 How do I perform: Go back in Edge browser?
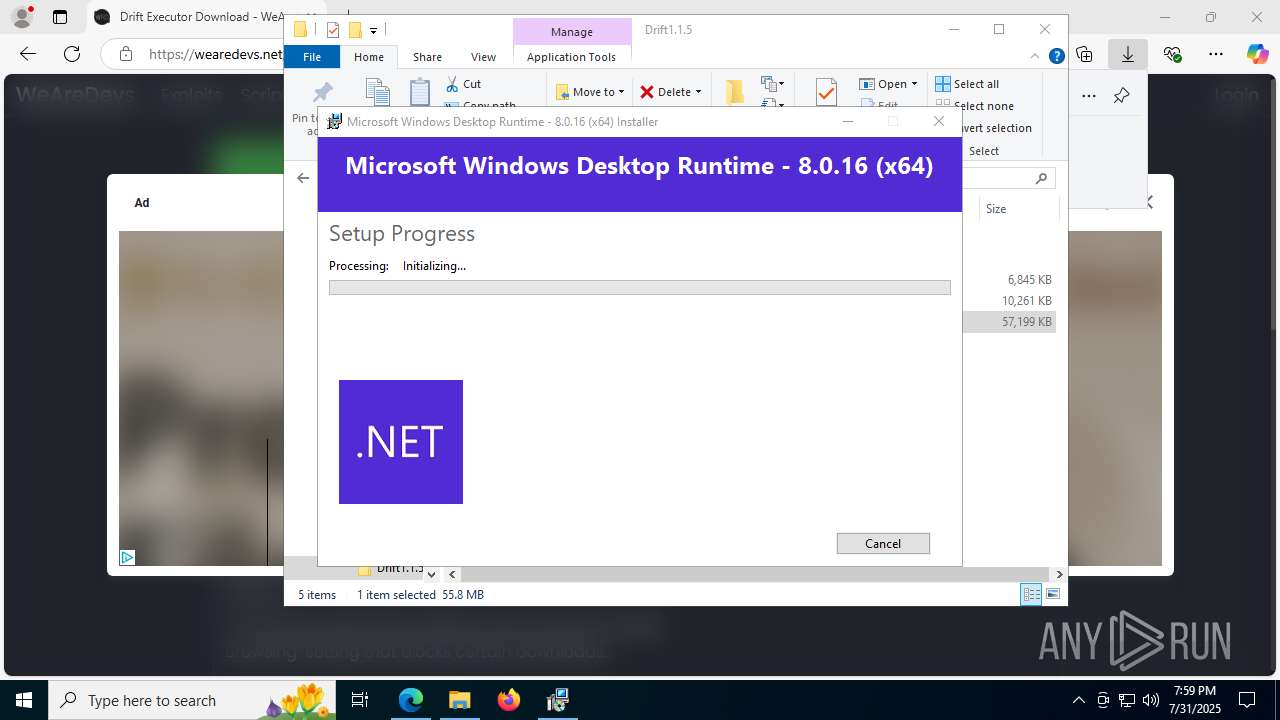pyautogui.click(x=28, y=54)
